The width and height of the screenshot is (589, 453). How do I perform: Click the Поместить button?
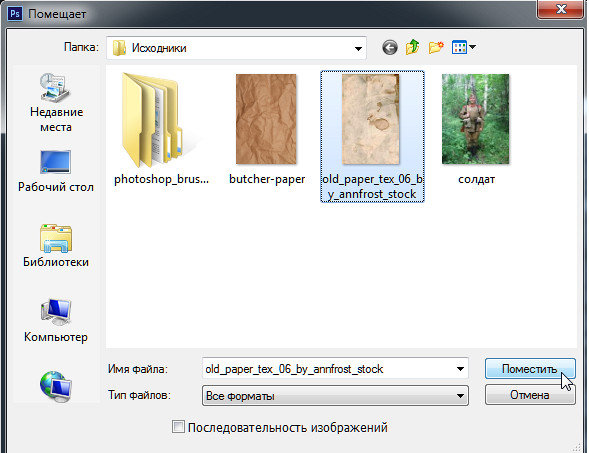(x=530, y=369)
